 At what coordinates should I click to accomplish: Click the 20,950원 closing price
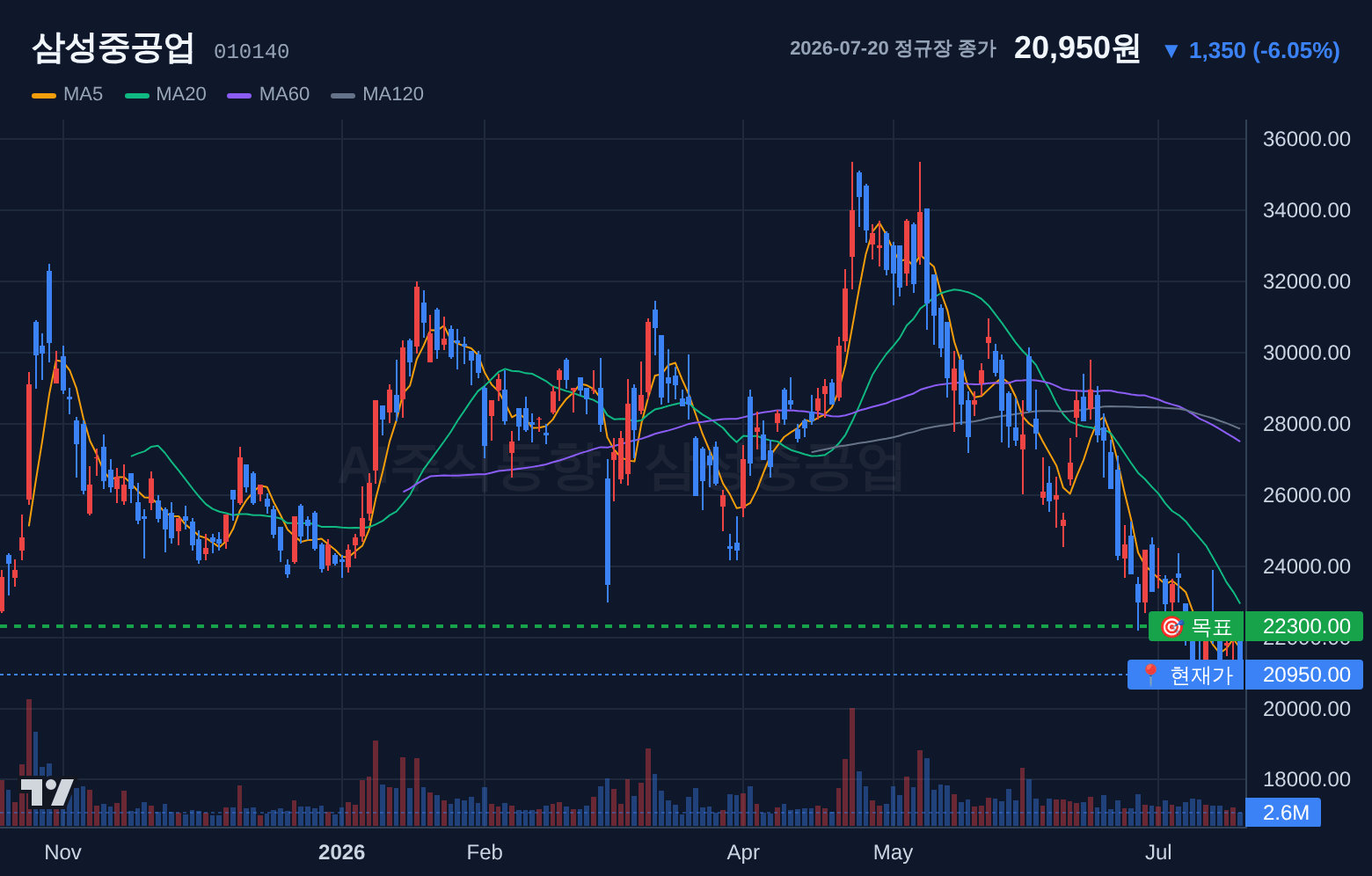point(1077,47)
